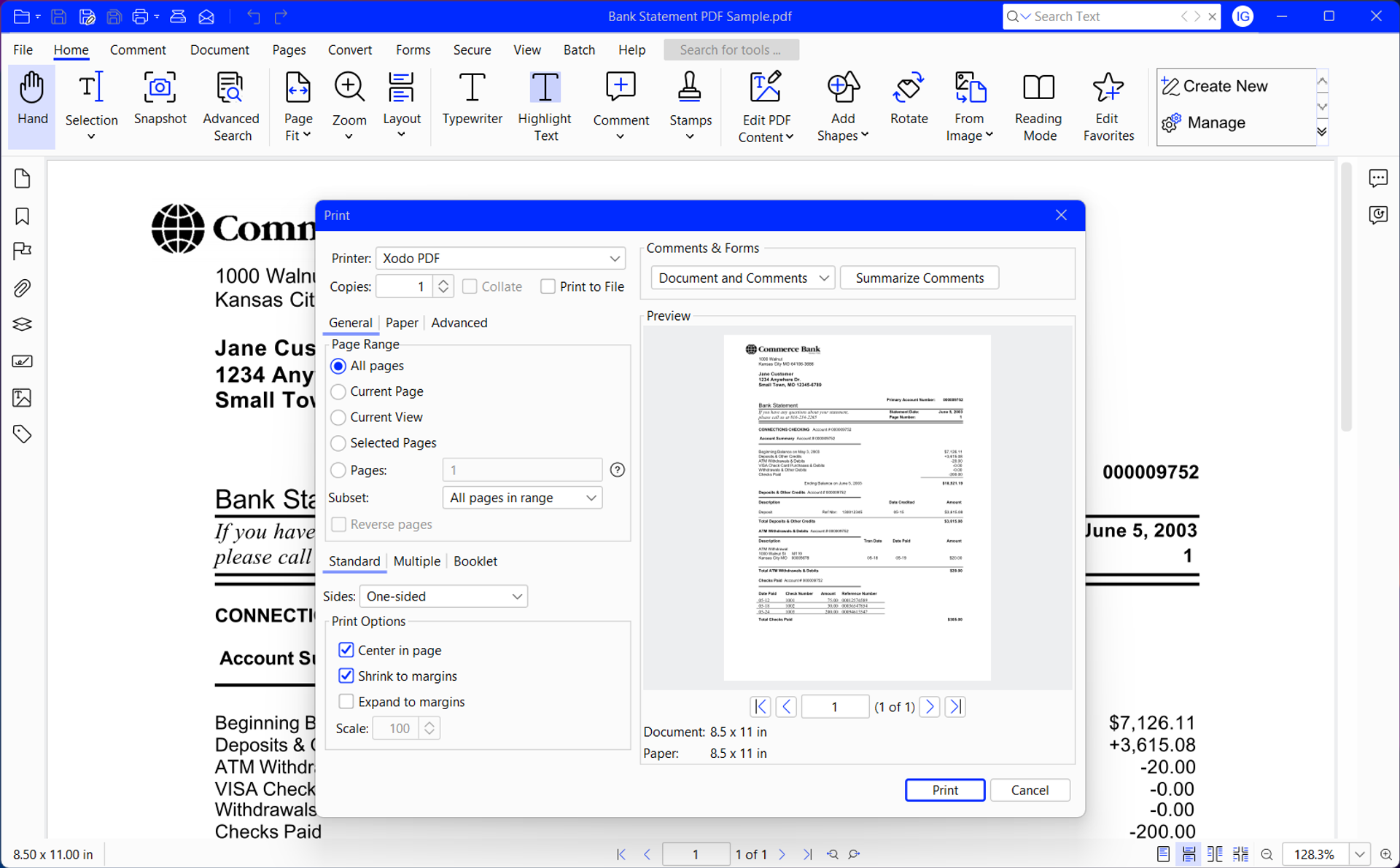
Task: Open the attachments paperclip panel
Action: click(23, 288)
